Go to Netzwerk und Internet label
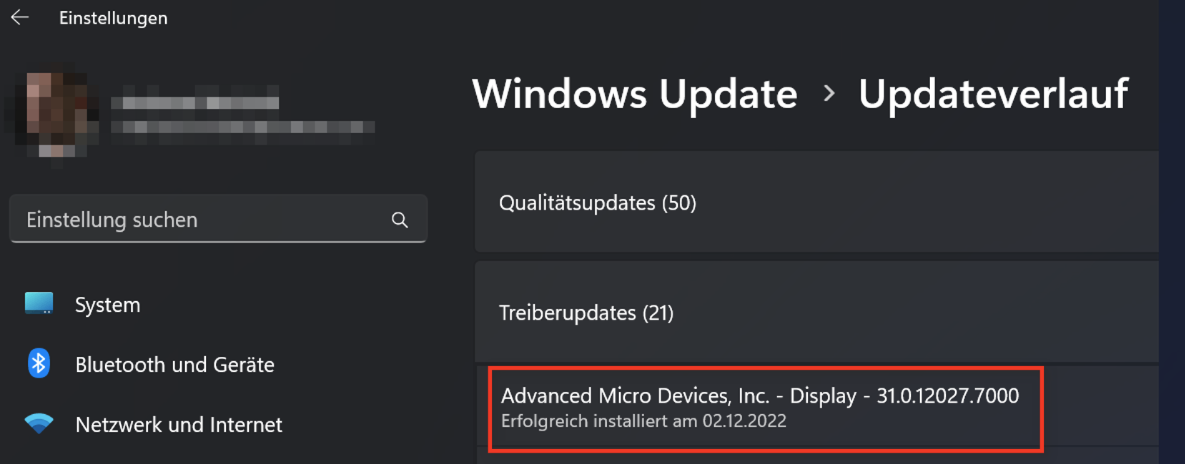 point(179,425)
